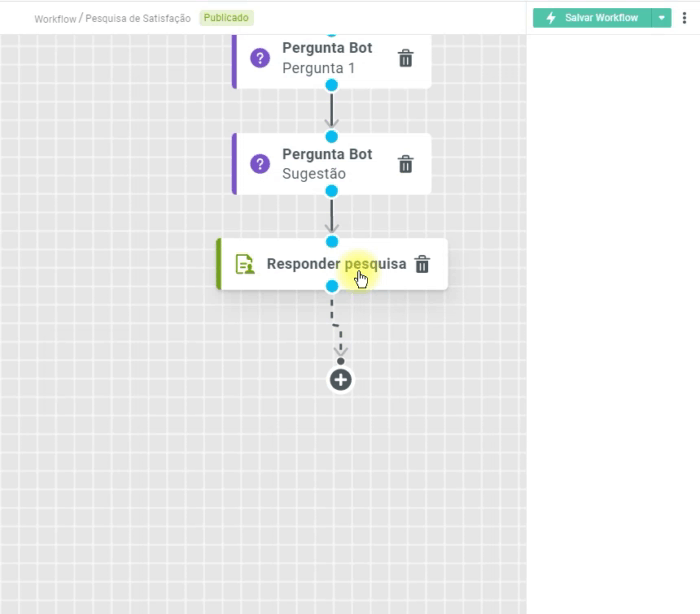Select the Responder pesquisa node title
This screenshot has height=614, width=700.
[336, 264]
